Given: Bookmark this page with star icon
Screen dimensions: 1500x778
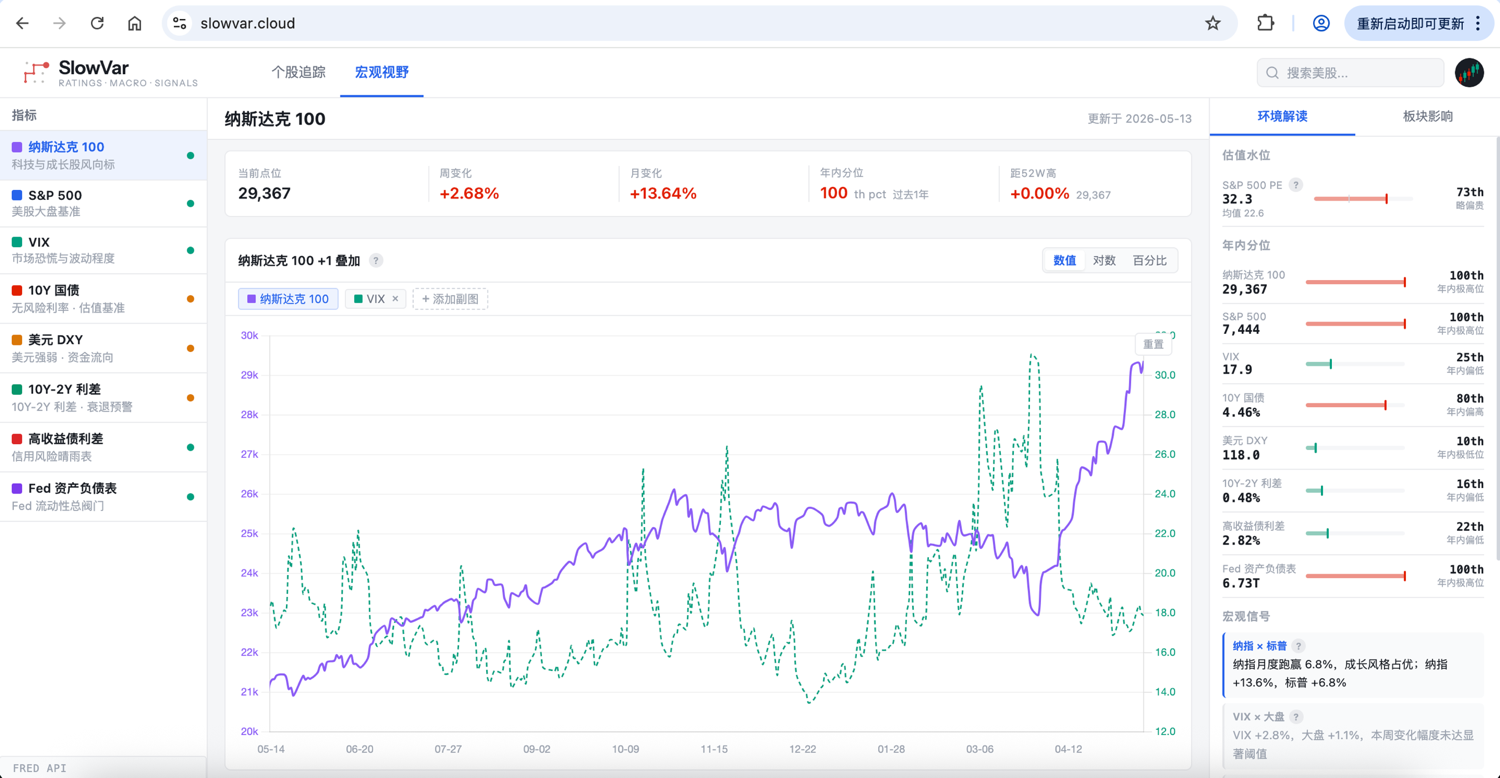Looking at the screenshot, I should click(1212, 23).
